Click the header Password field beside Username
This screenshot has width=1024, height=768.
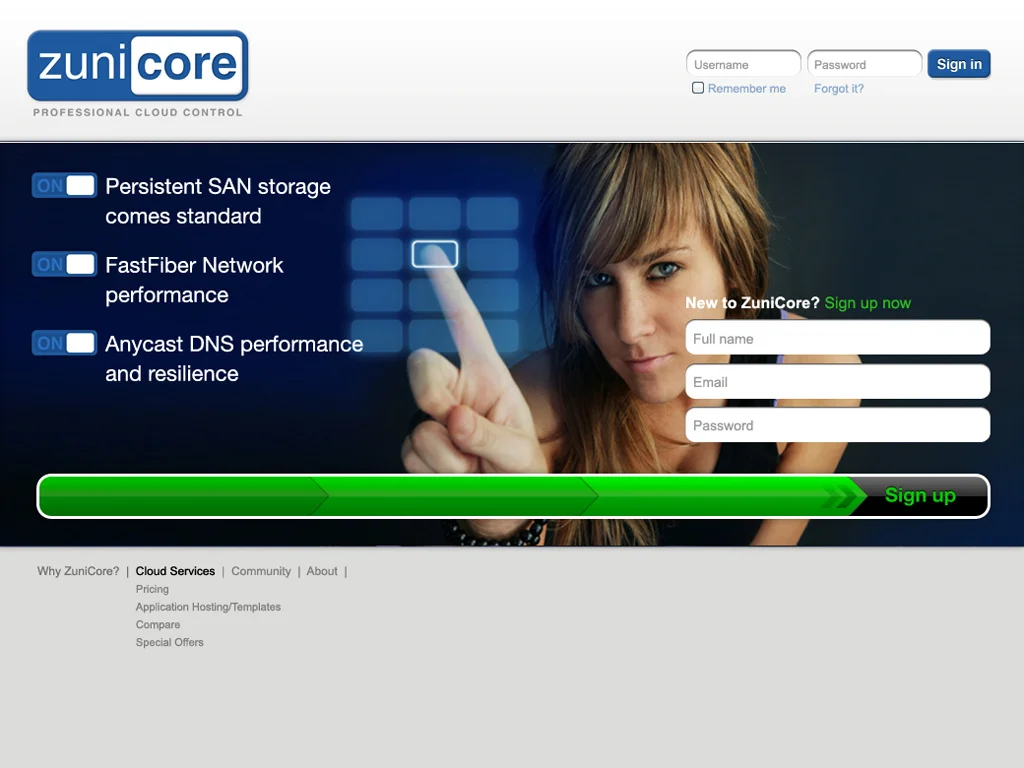(x=864, y=64)
